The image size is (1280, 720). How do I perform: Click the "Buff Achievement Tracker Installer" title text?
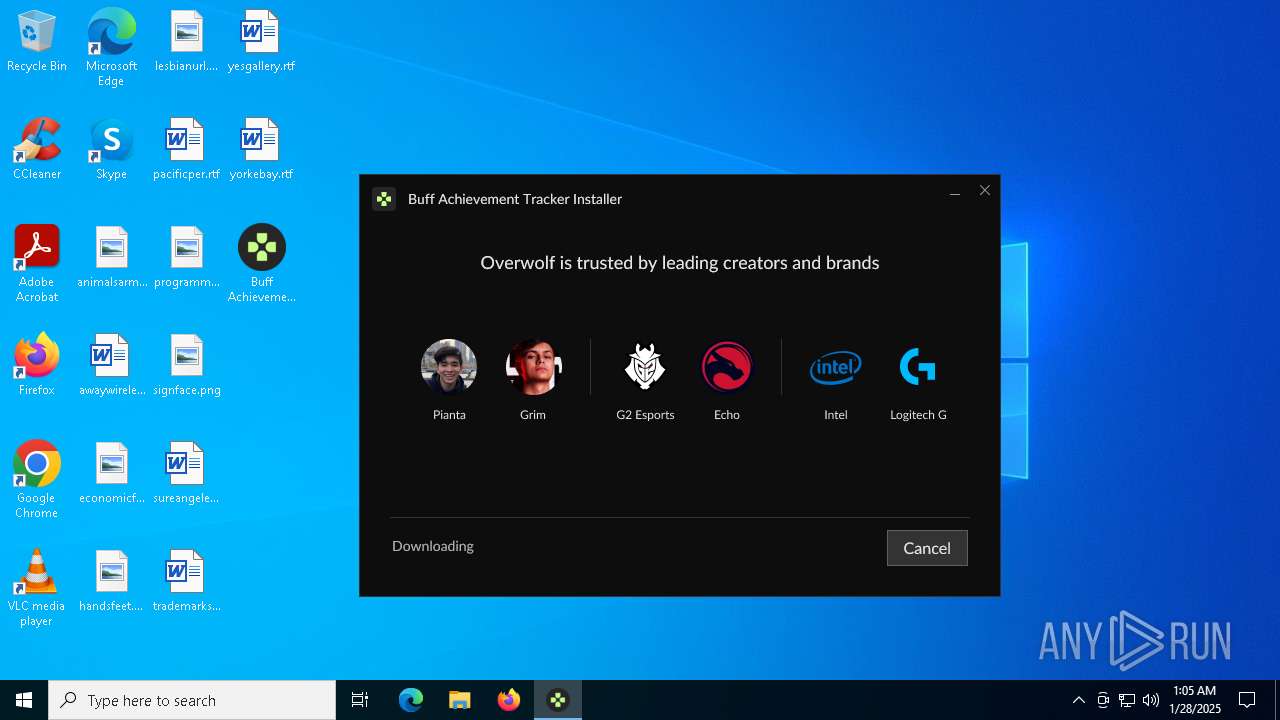pyautogui.click(x=515, y=199)
